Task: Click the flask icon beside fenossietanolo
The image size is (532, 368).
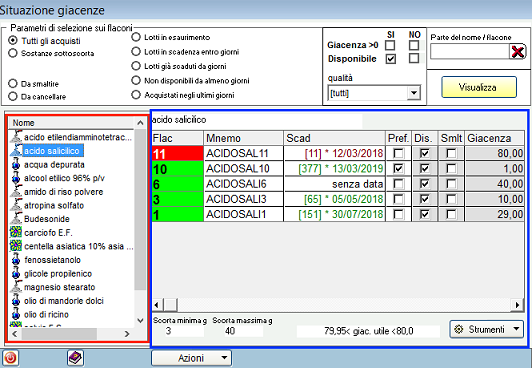Action: [x=16, y=260]
